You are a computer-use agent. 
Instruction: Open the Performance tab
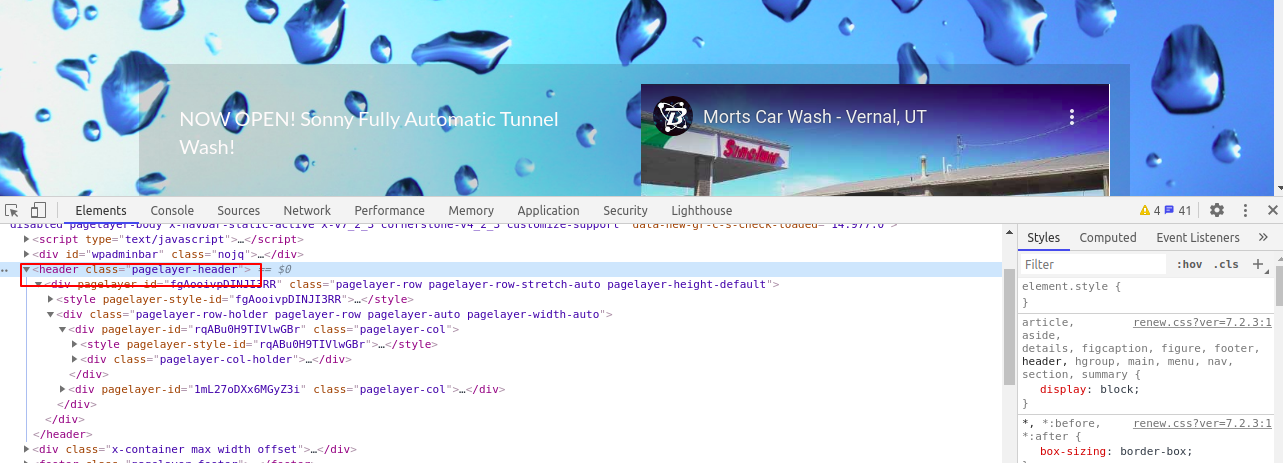(x=389, y=210)
